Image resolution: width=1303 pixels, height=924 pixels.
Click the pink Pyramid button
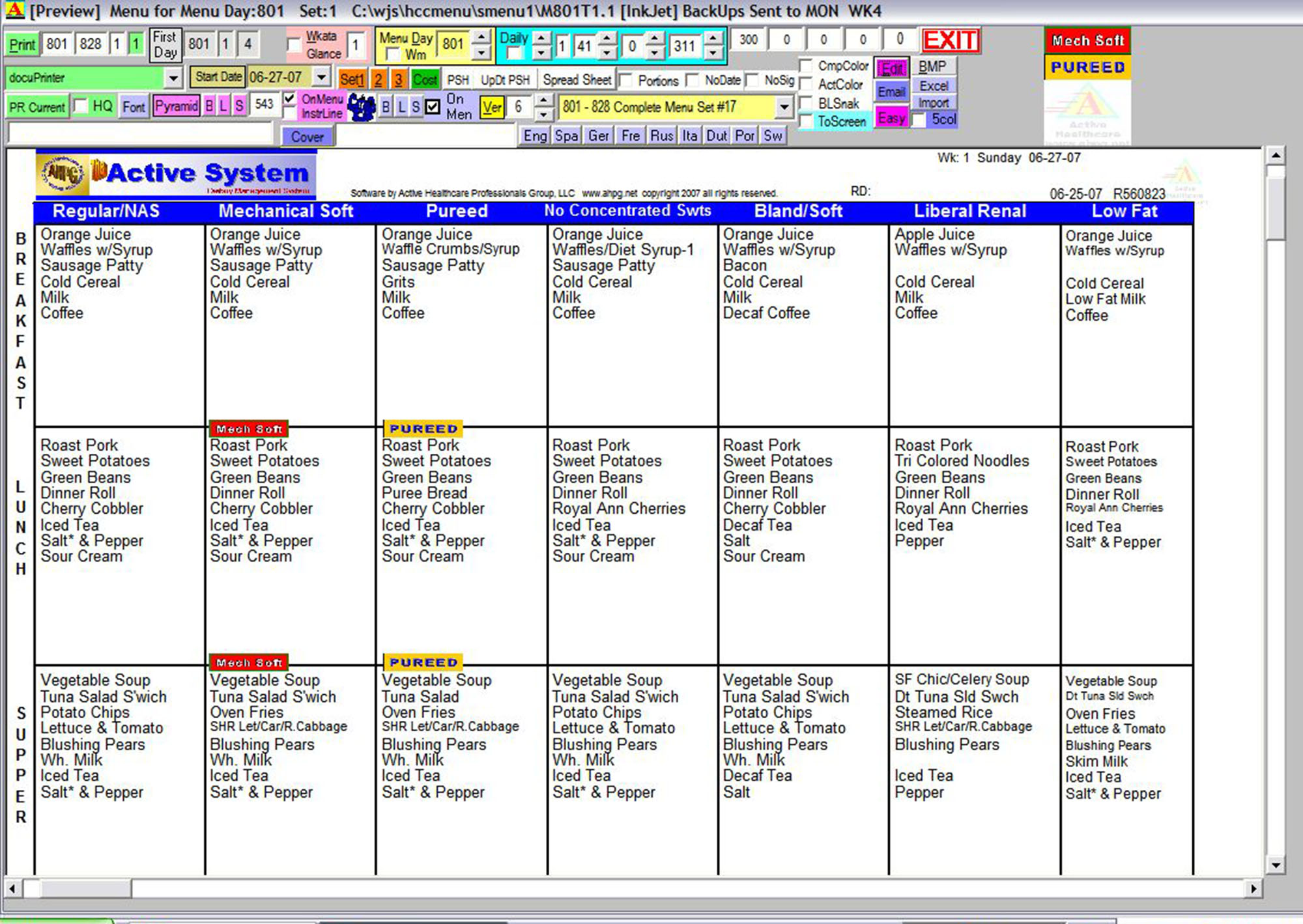[x=177, y=106]
